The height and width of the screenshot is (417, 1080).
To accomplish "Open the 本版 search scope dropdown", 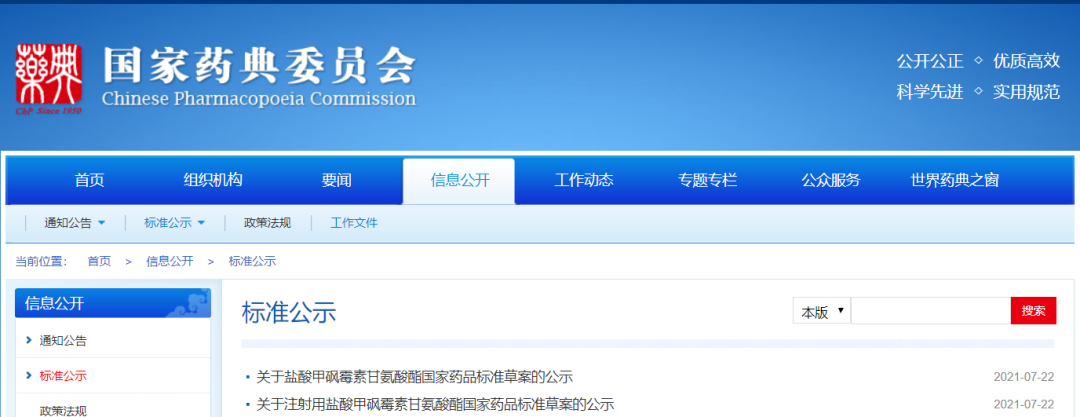I will pos(821,311).
